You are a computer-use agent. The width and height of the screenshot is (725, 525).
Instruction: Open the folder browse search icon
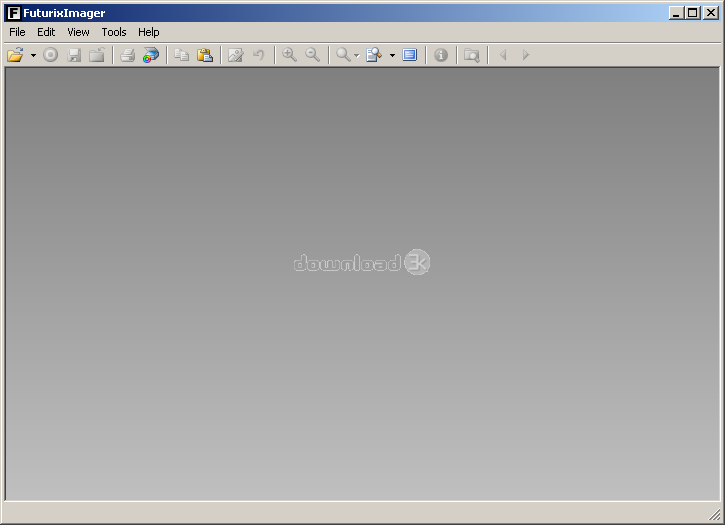click(x=472, y=55)
